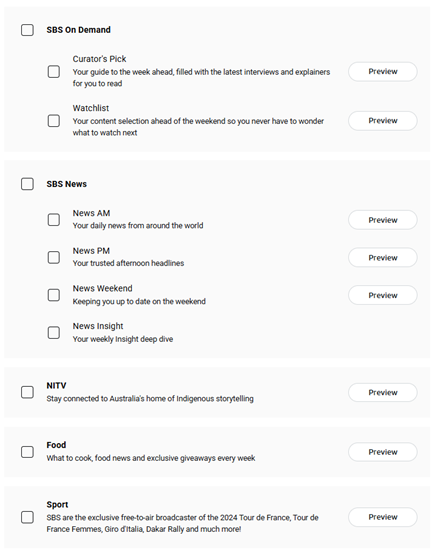Open the Watchlist newsletter preview
432x550 pixels.
[x=383, y=121]
